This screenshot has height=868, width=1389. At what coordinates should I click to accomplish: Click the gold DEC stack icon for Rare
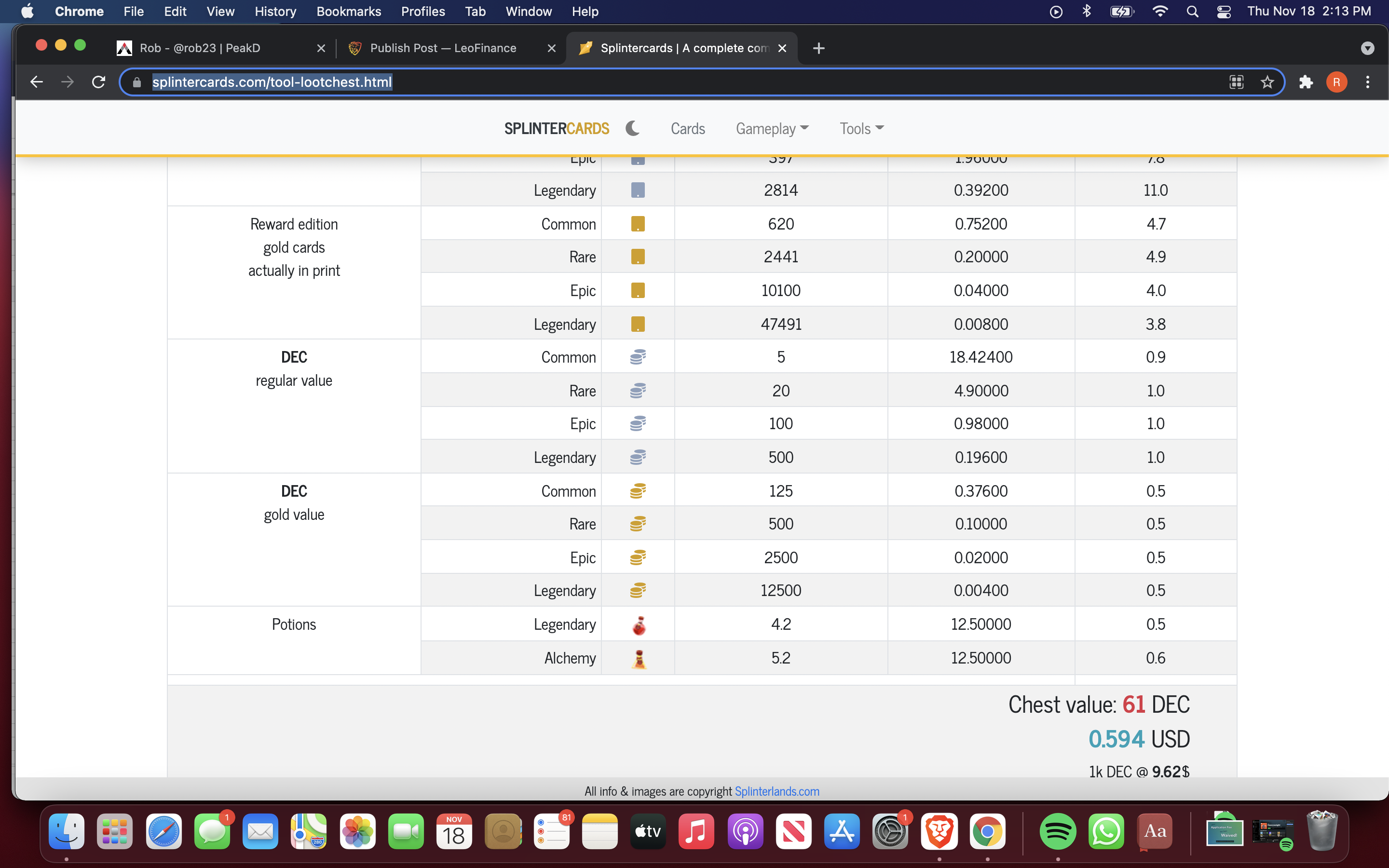[x=637, y=524]
